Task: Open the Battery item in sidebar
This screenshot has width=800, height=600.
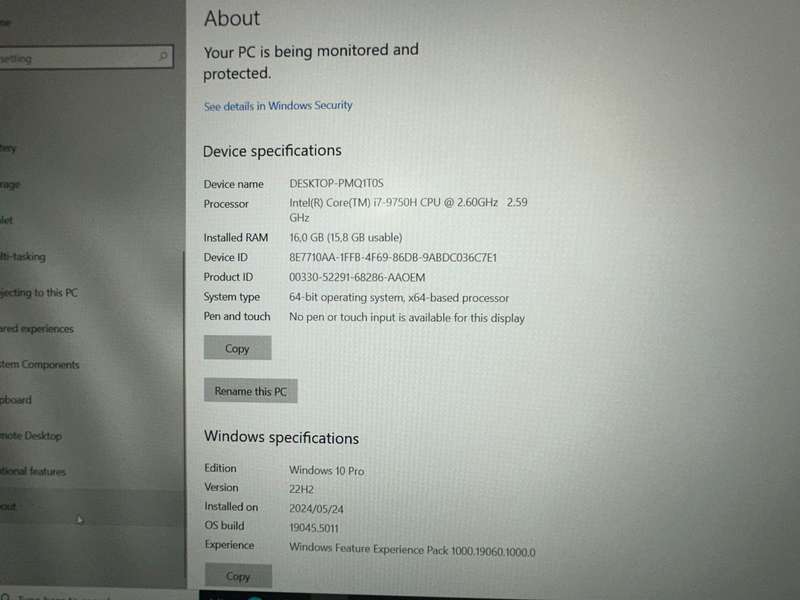Action: (x=8, y=148)
